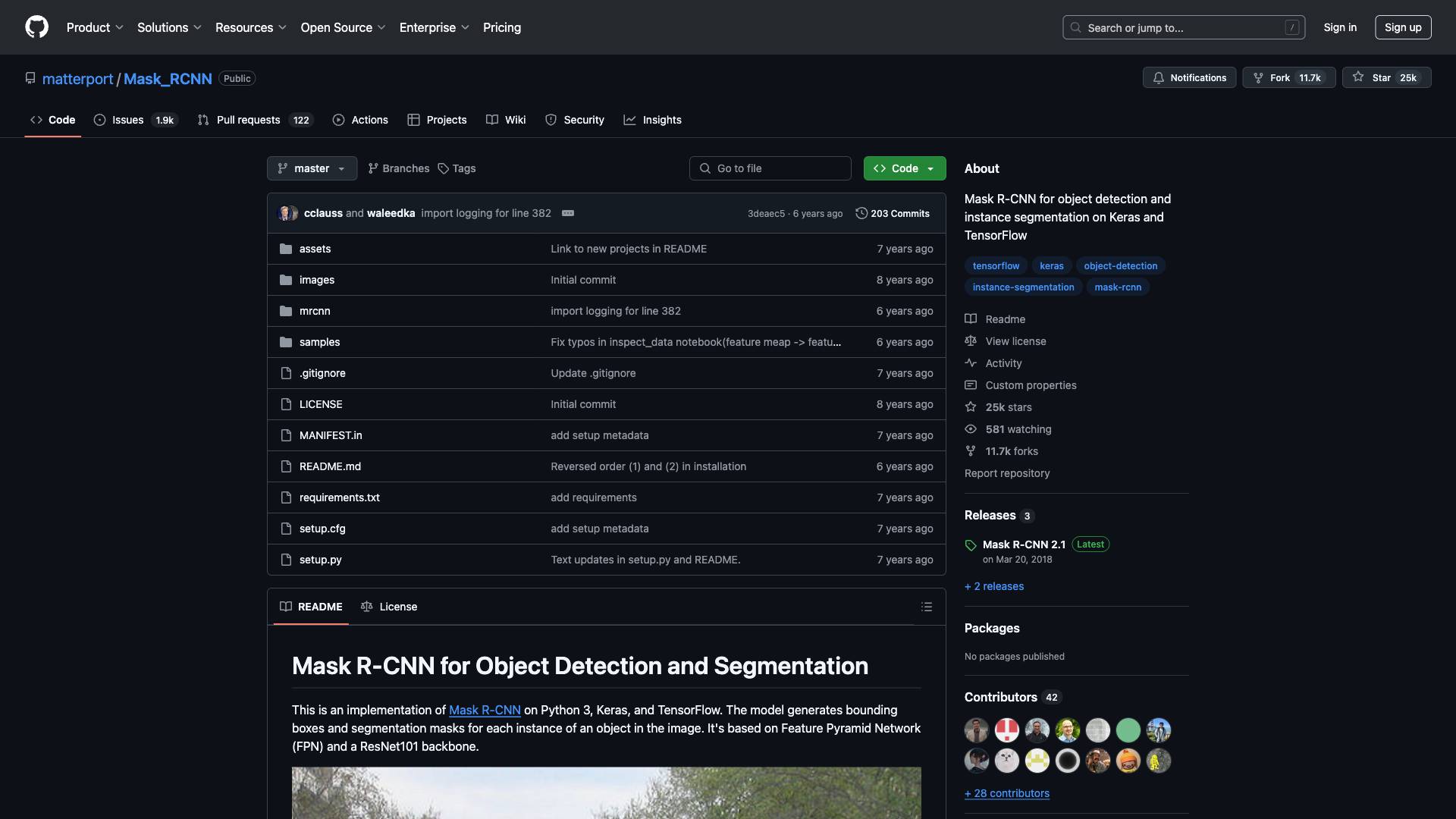The height and width of the screenshot is (819, 1456).
Task: Open the Security tab
Action: point(575,120)
